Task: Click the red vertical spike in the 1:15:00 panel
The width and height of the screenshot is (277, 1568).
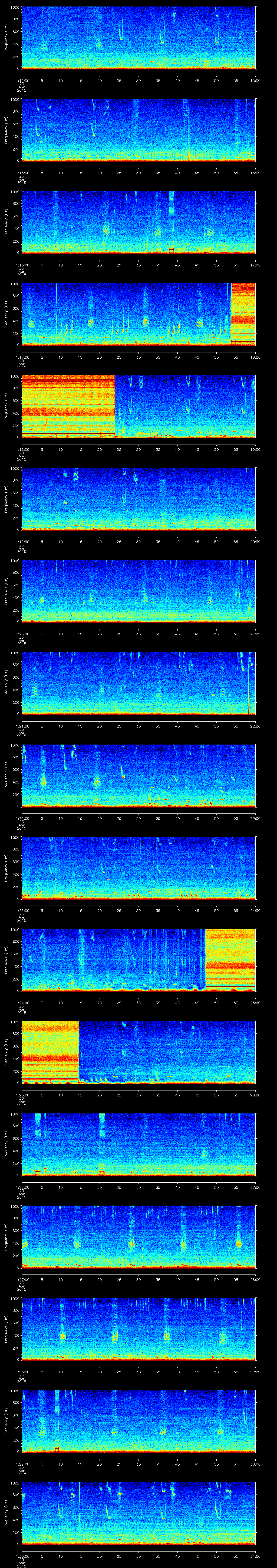Action: [x=189, y=130]
